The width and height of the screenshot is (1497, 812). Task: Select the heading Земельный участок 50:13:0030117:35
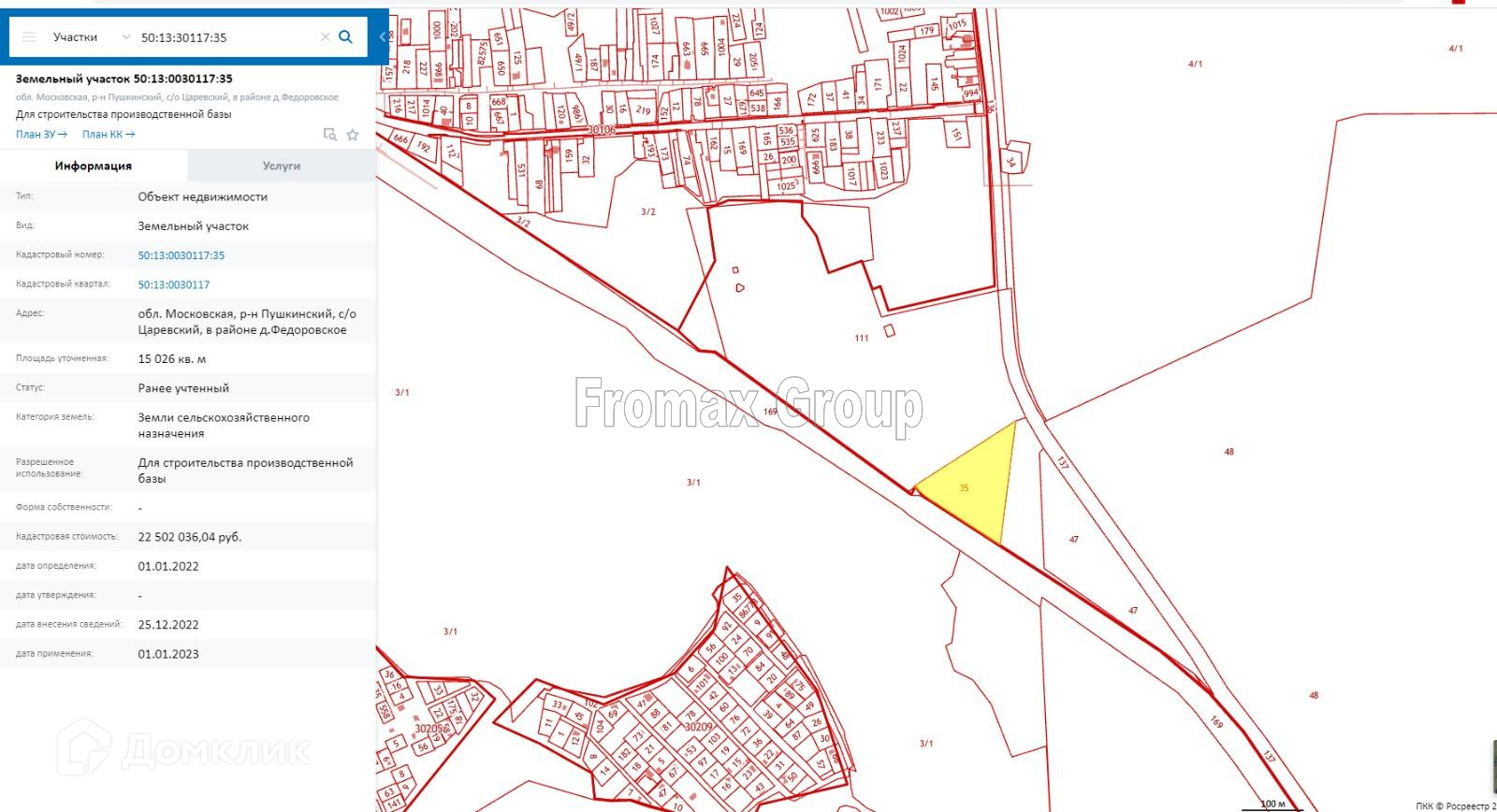click(124, 80)
